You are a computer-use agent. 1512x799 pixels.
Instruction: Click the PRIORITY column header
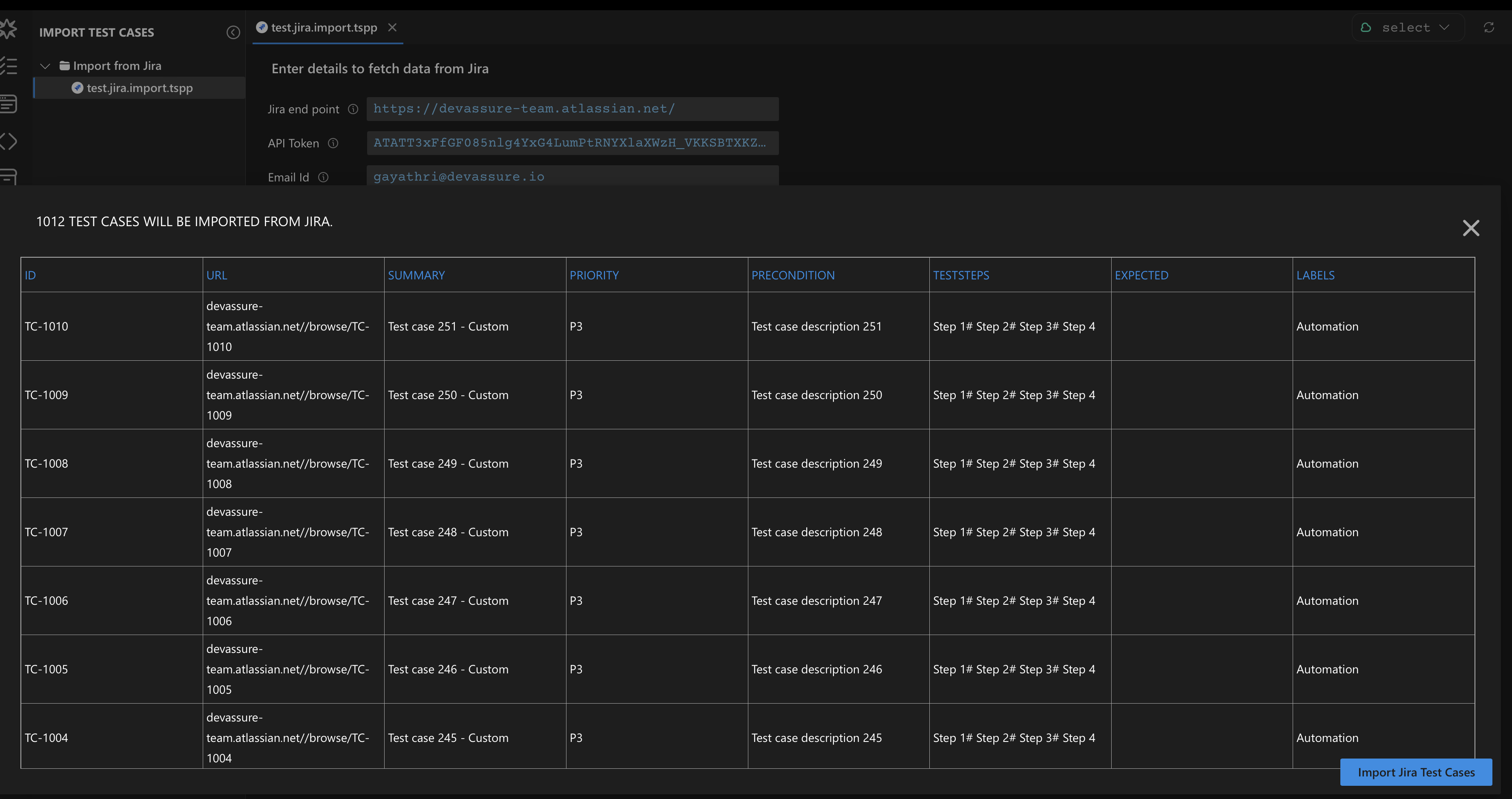pos(594,275)
